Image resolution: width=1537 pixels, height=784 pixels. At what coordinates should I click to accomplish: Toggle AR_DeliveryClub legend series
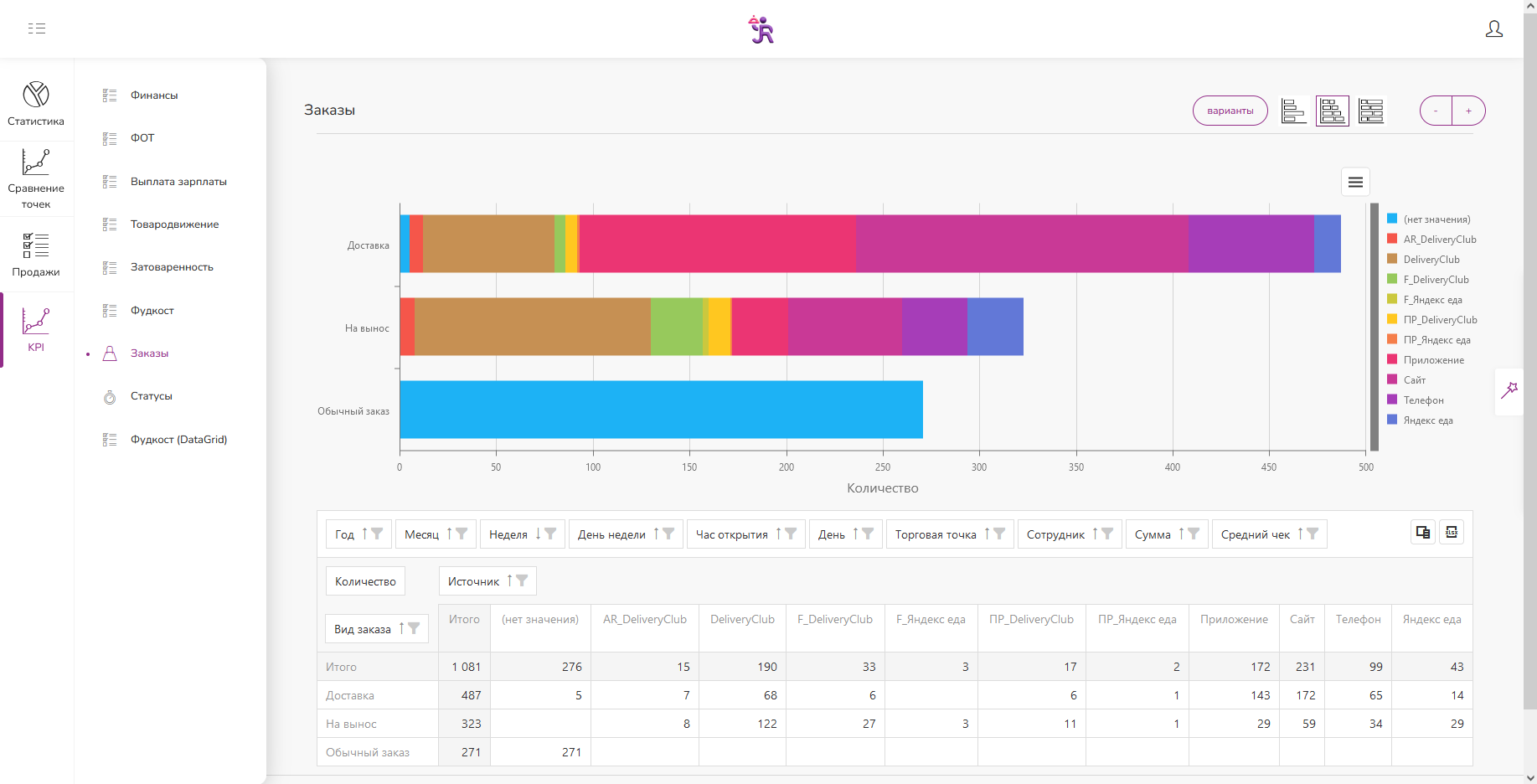(1431, 240)
